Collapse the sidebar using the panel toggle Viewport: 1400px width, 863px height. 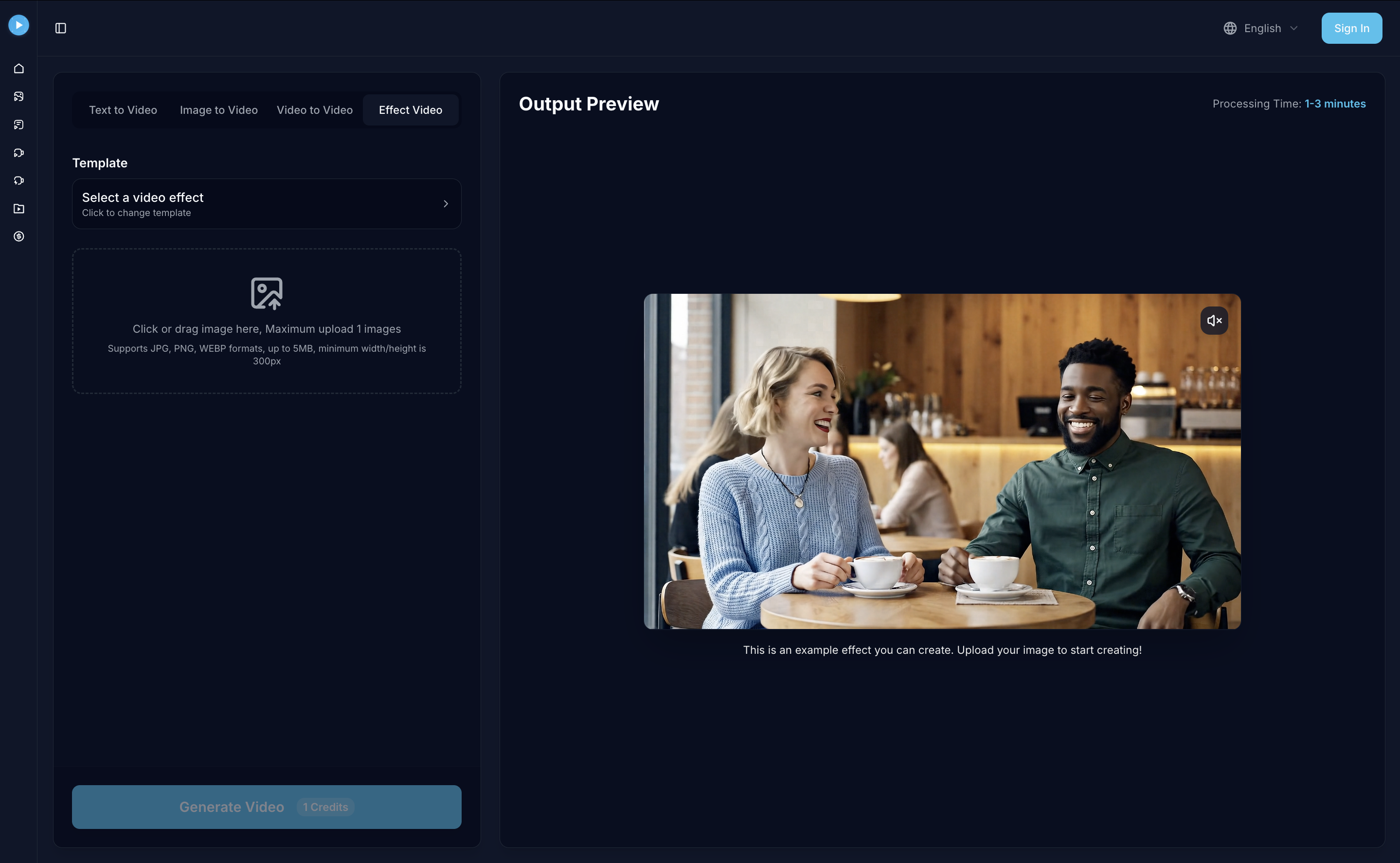[x=62, y=27]
